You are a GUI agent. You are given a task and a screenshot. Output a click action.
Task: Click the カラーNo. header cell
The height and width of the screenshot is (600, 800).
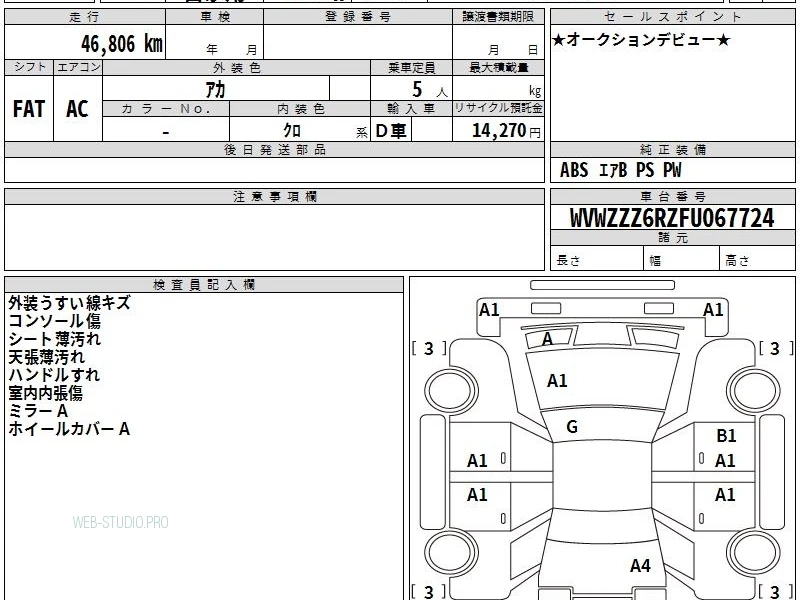[x=166, y=109]
